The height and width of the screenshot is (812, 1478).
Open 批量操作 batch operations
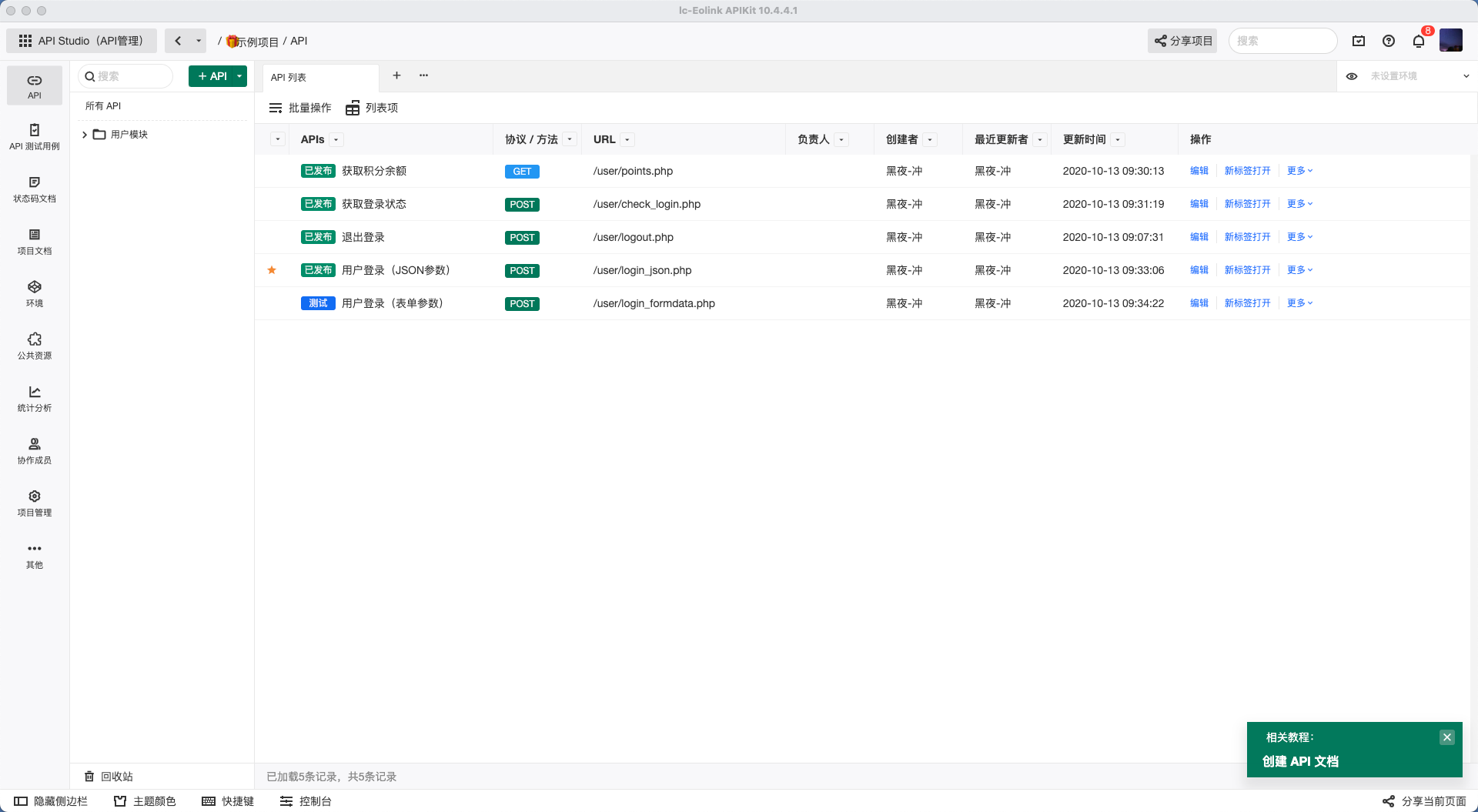pyautogui.click(x=300, y=108)
